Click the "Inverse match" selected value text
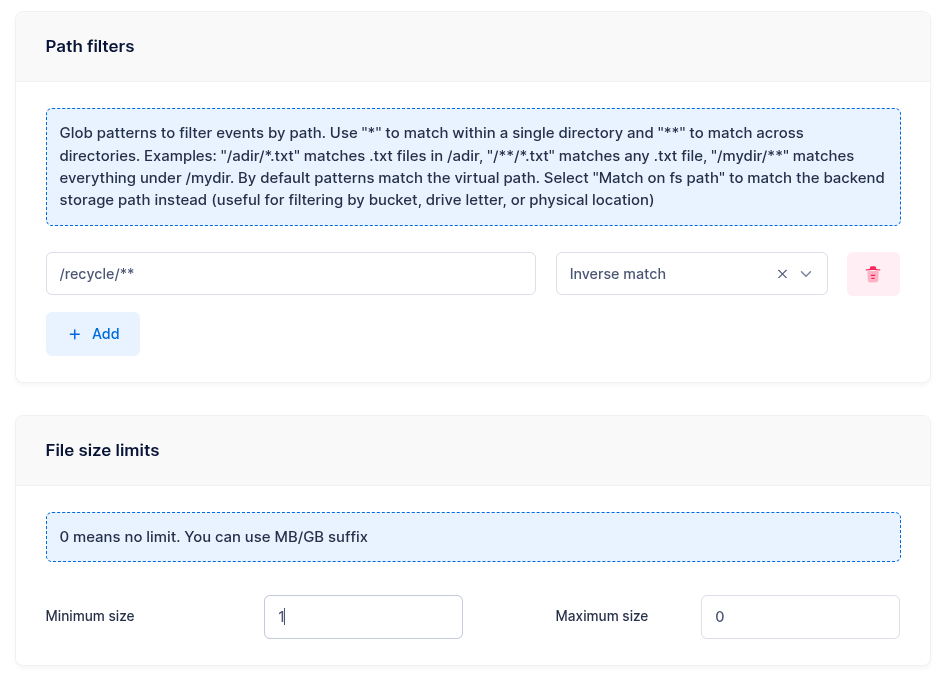This screenshot has height=685, width=943. tap(617, 274)
